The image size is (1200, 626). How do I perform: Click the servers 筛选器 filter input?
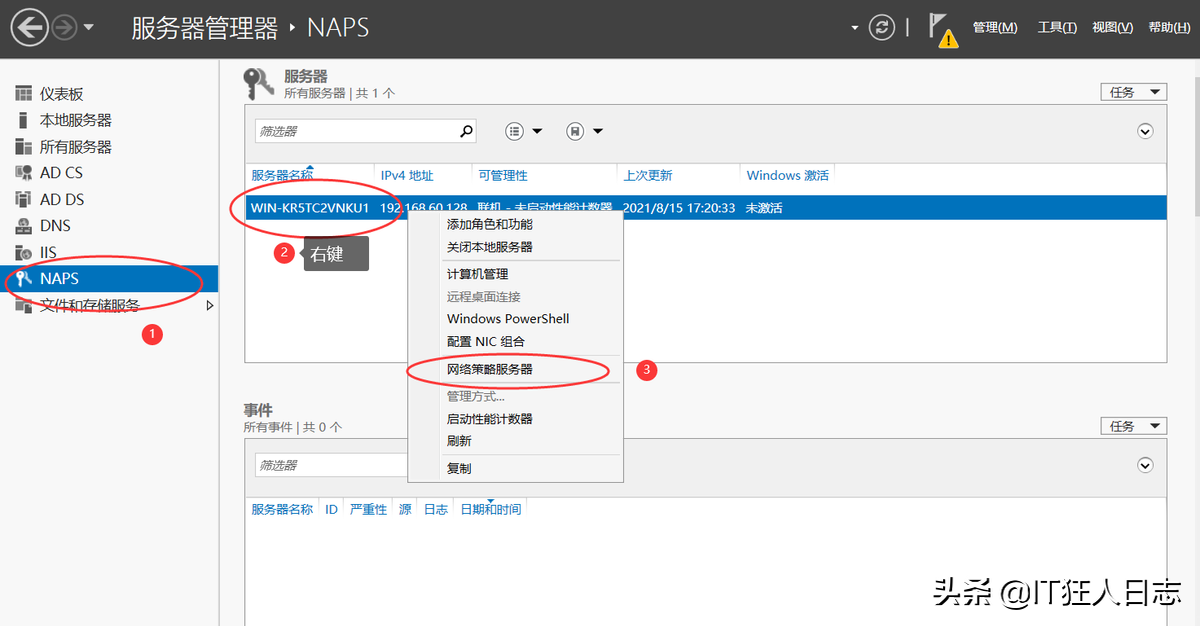click(x=357, y=131)
